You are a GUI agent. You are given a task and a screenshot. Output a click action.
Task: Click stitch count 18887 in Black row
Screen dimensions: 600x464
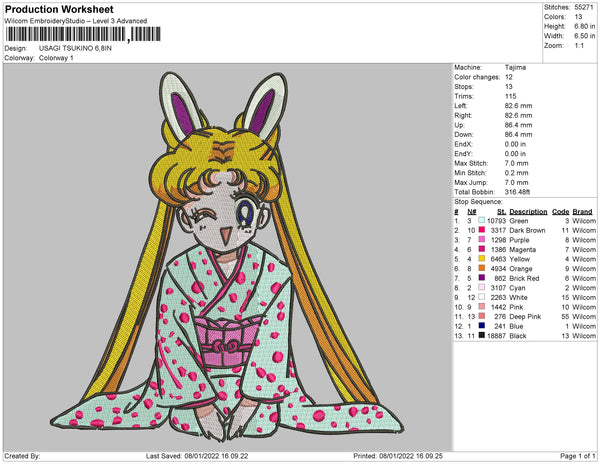(496, 335)
